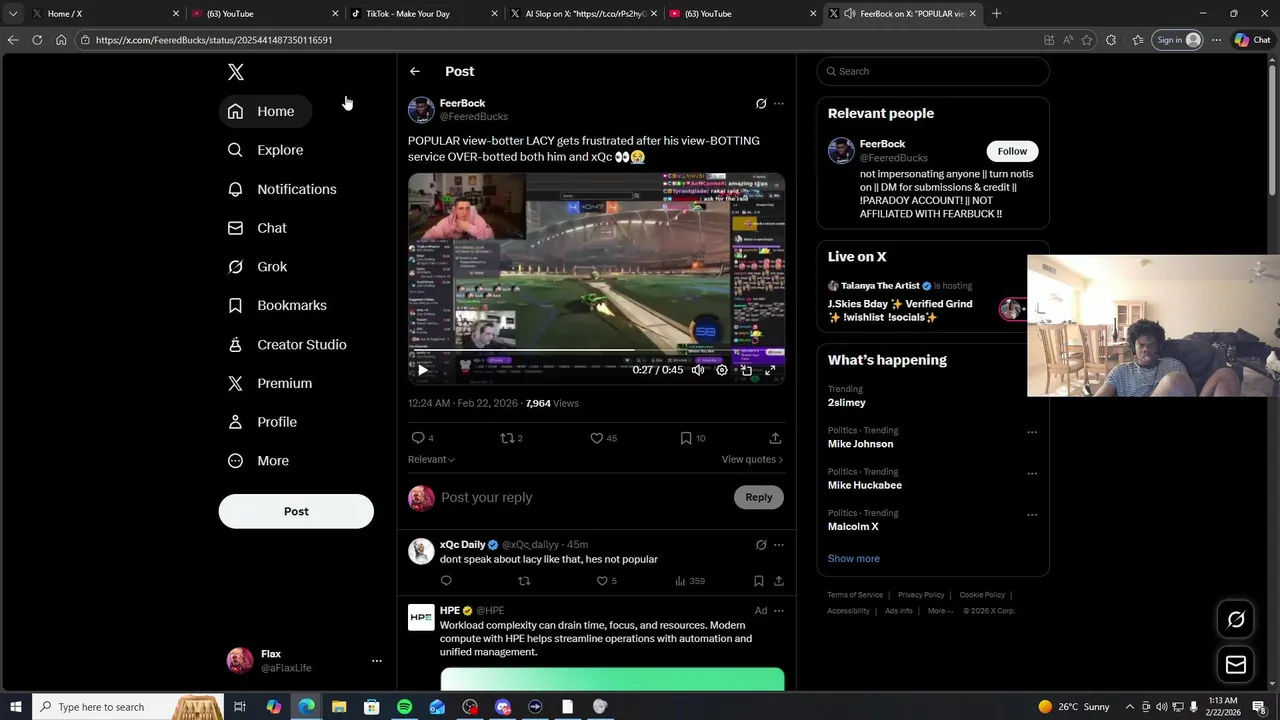The width and height of the screenshot is (1280, 720).
Task: Switch to Home / X tab
Action: point(105,14)
